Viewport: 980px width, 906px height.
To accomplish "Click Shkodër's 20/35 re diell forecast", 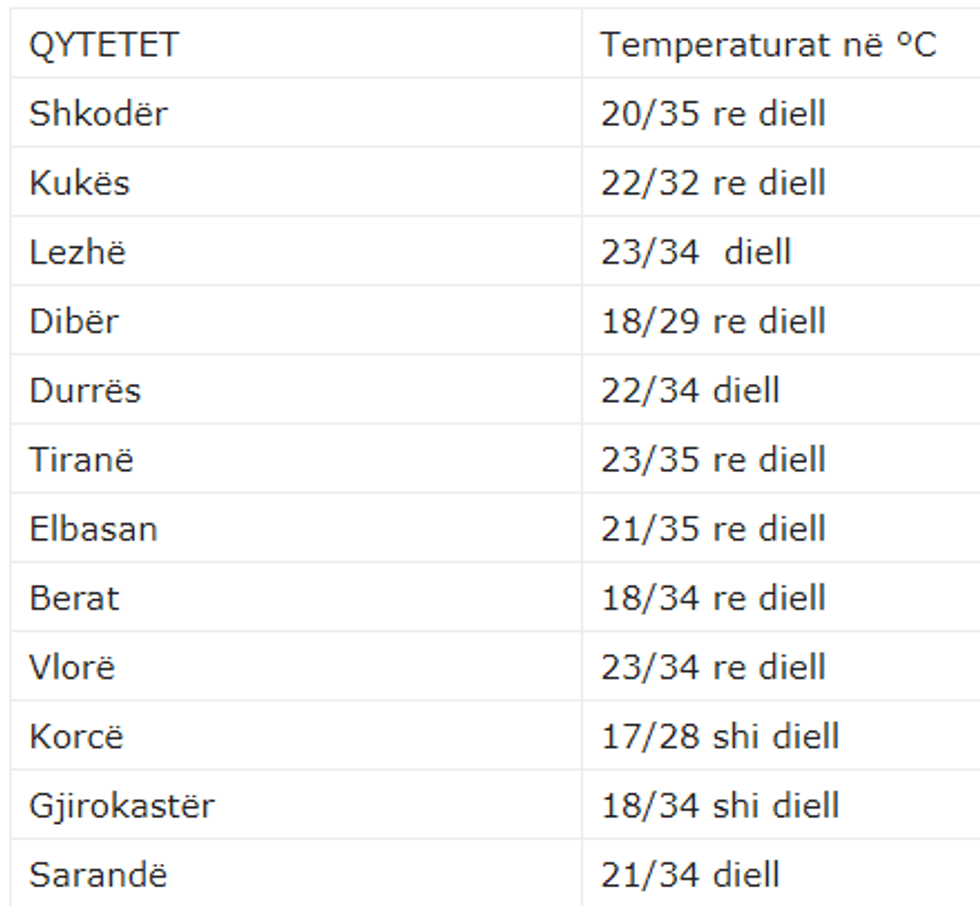I will [x=713, y=114].
